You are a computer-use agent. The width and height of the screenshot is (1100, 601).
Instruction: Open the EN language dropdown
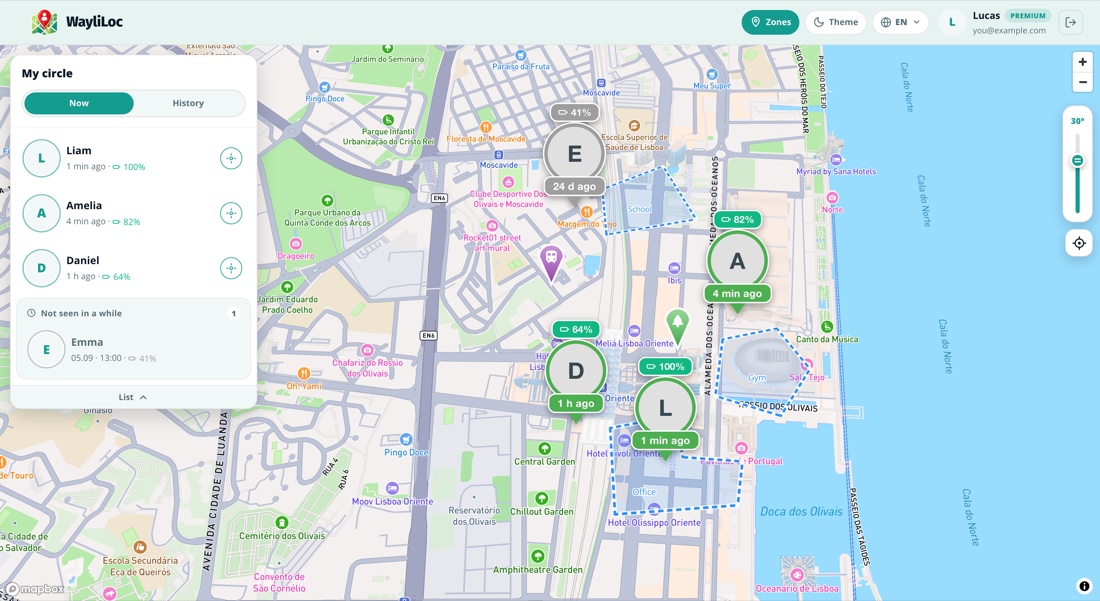click(x=900, y=22)
